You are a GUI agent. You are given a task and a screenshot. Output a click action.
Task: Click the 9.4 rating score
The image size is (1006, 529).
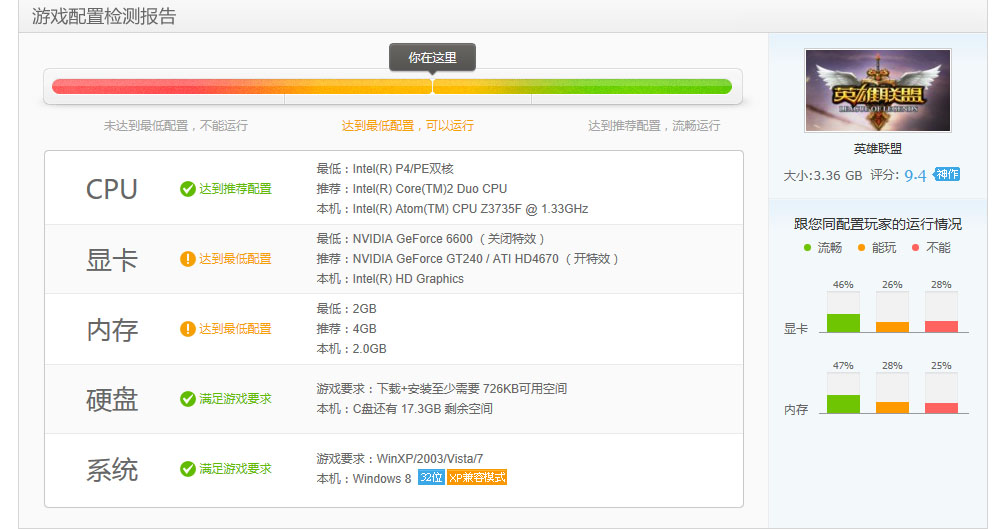[915, 175]
